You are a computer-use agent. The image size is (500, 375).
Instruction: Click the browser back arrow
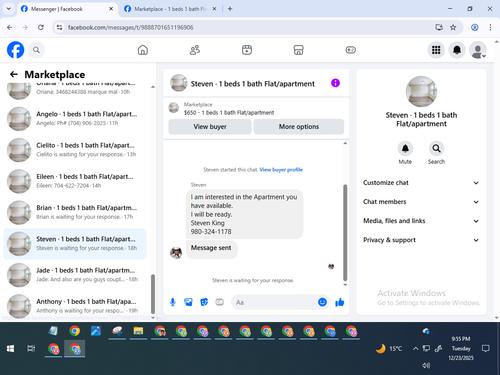[10, 27]
